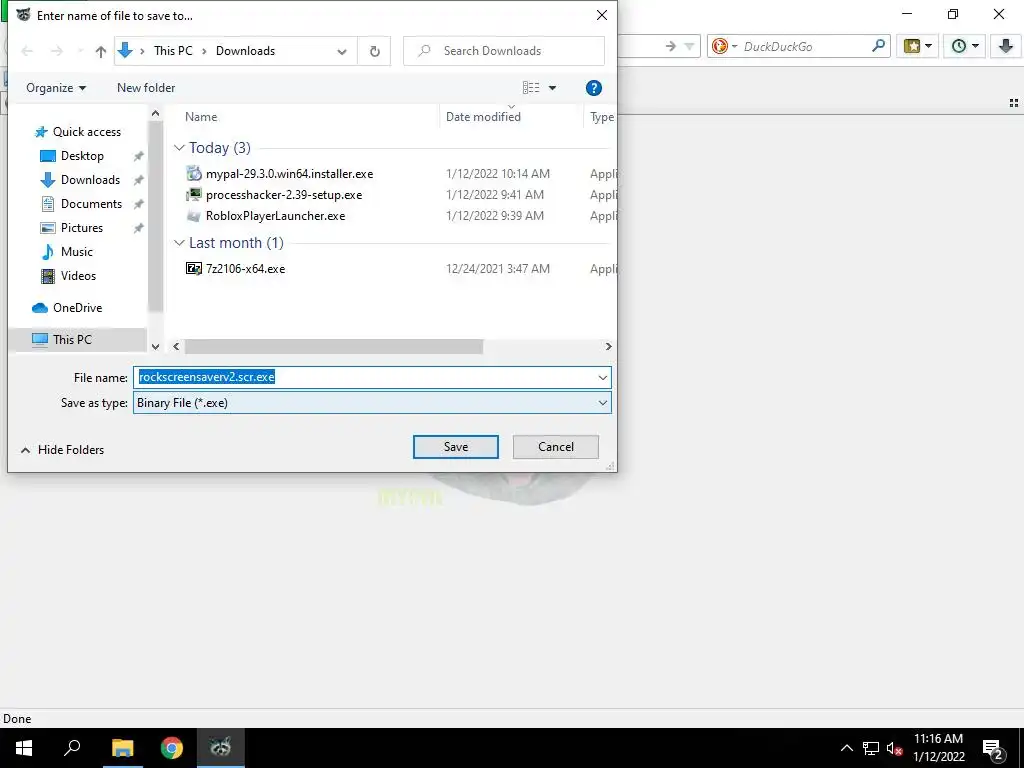Open the browser history clock button
The width and height of the screenshot is (1024, 768).
964,46
